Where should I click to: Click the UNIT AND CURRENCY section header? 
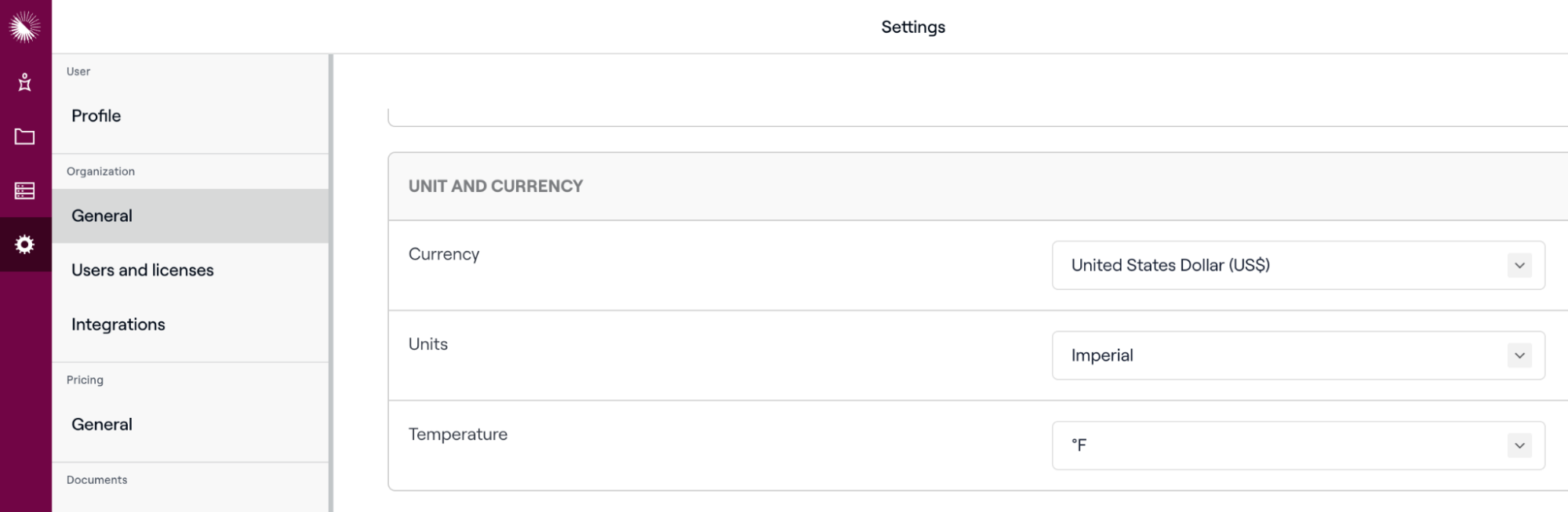[496, 187]
